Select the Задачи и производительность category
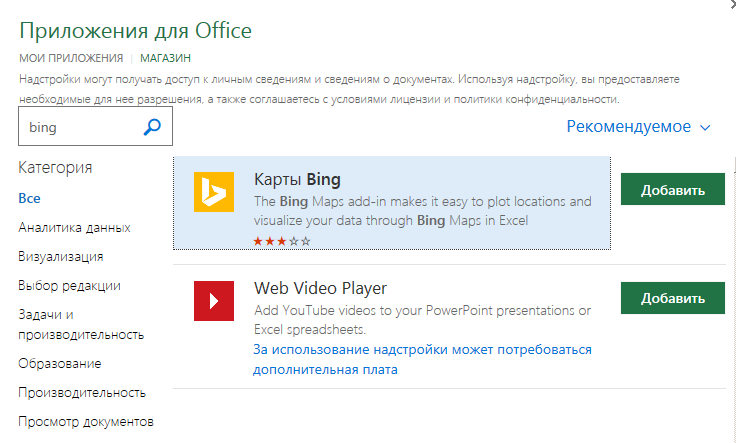The width and height of the screenshot is (736, 443). [x=81, y=324]
